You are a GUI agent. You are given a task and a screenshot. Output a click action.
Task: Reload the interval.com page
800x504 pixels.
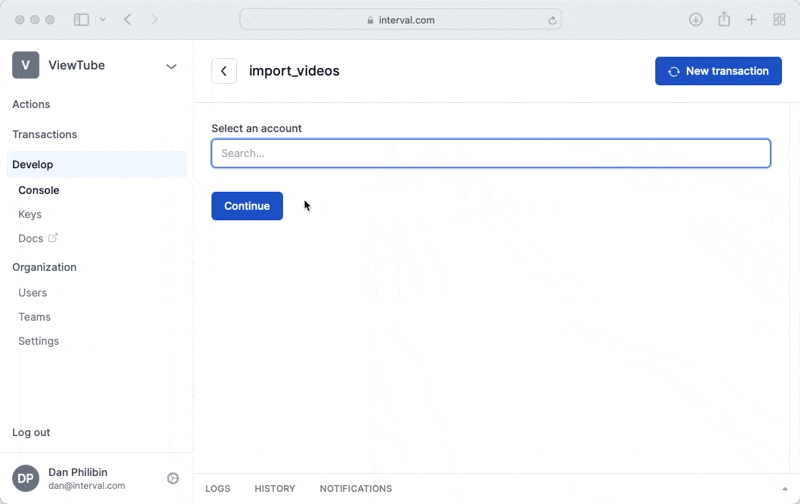(552, 20)
